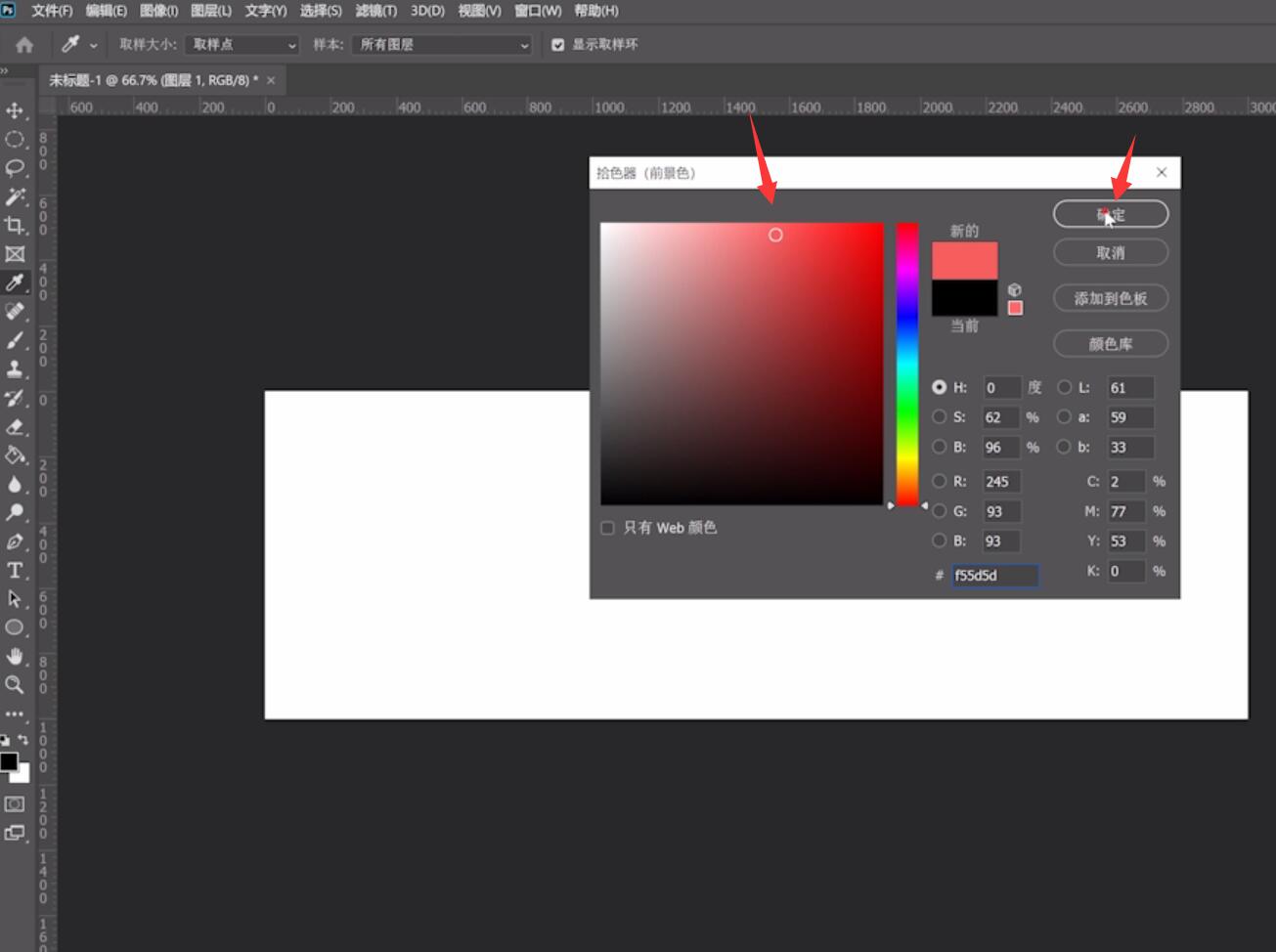Select the brightness B radio button
Screen dimensions: 1276x952
pos(939,447)
